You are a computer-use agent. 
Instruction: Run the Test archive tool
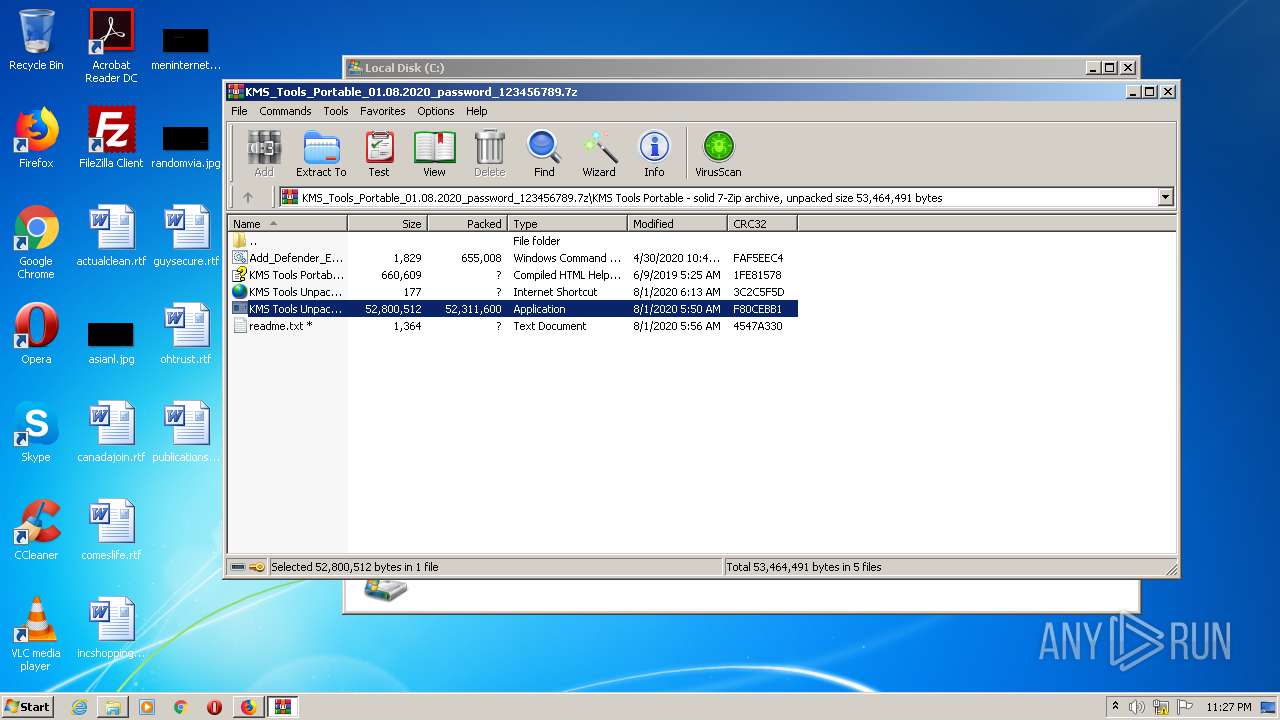[x=379, y=154]
